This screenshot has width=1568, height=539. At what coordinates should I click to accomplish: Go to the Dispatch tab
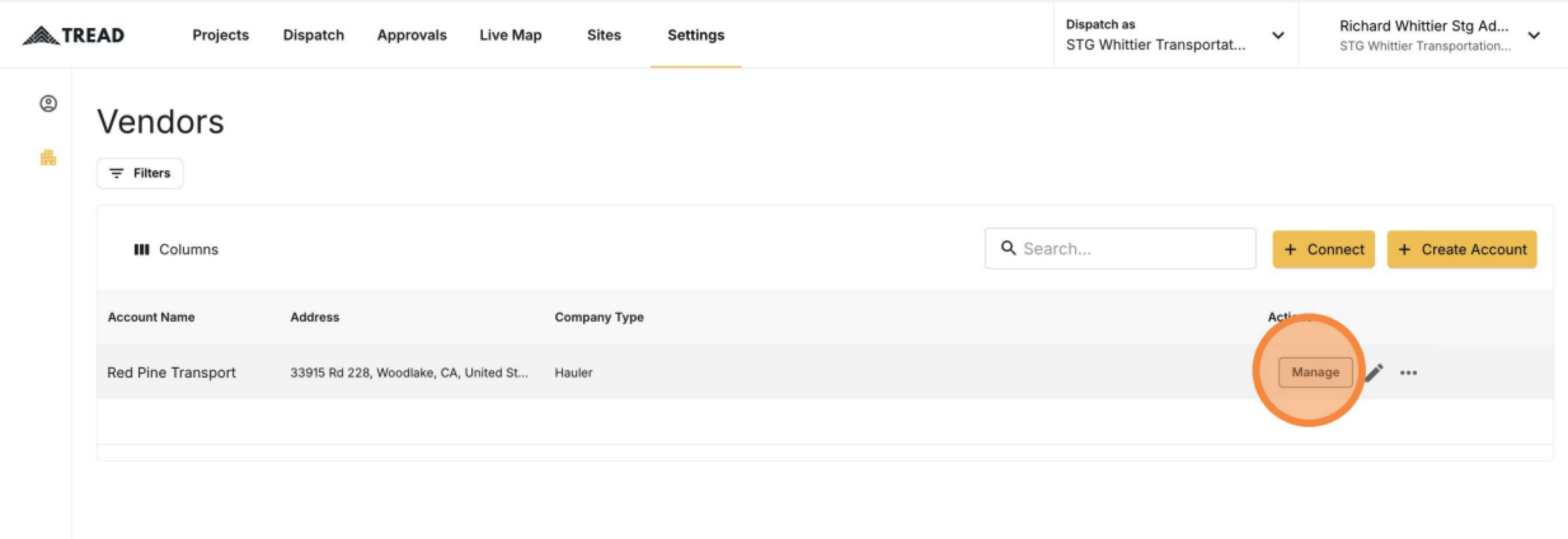click(x=313, y=35)
